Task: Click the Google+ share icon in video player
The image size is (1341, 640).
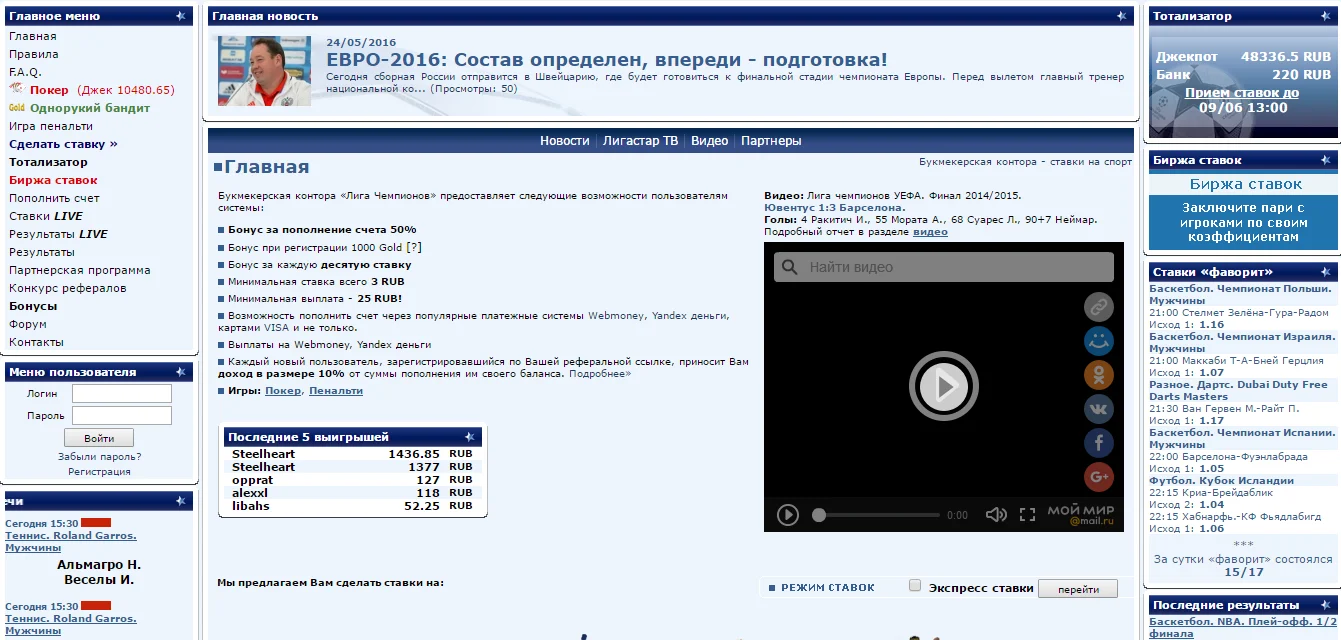Action: coord(1099,477)
